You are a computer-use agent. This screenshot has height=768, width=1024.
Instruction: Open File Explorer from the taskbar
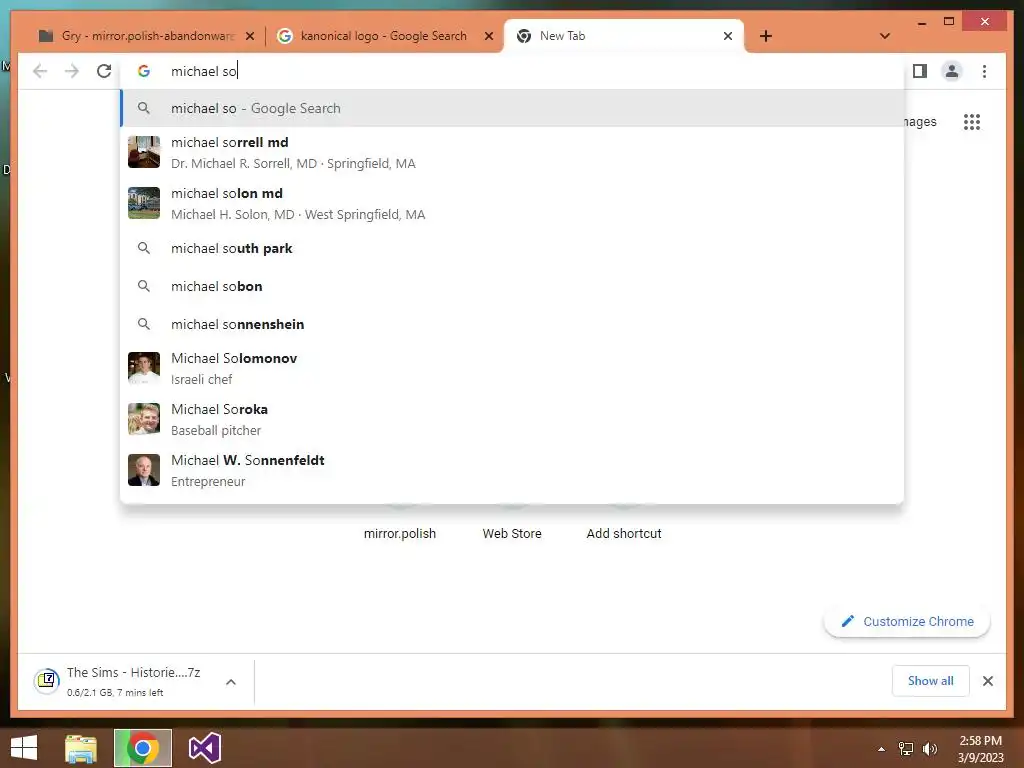coord(81,748)
